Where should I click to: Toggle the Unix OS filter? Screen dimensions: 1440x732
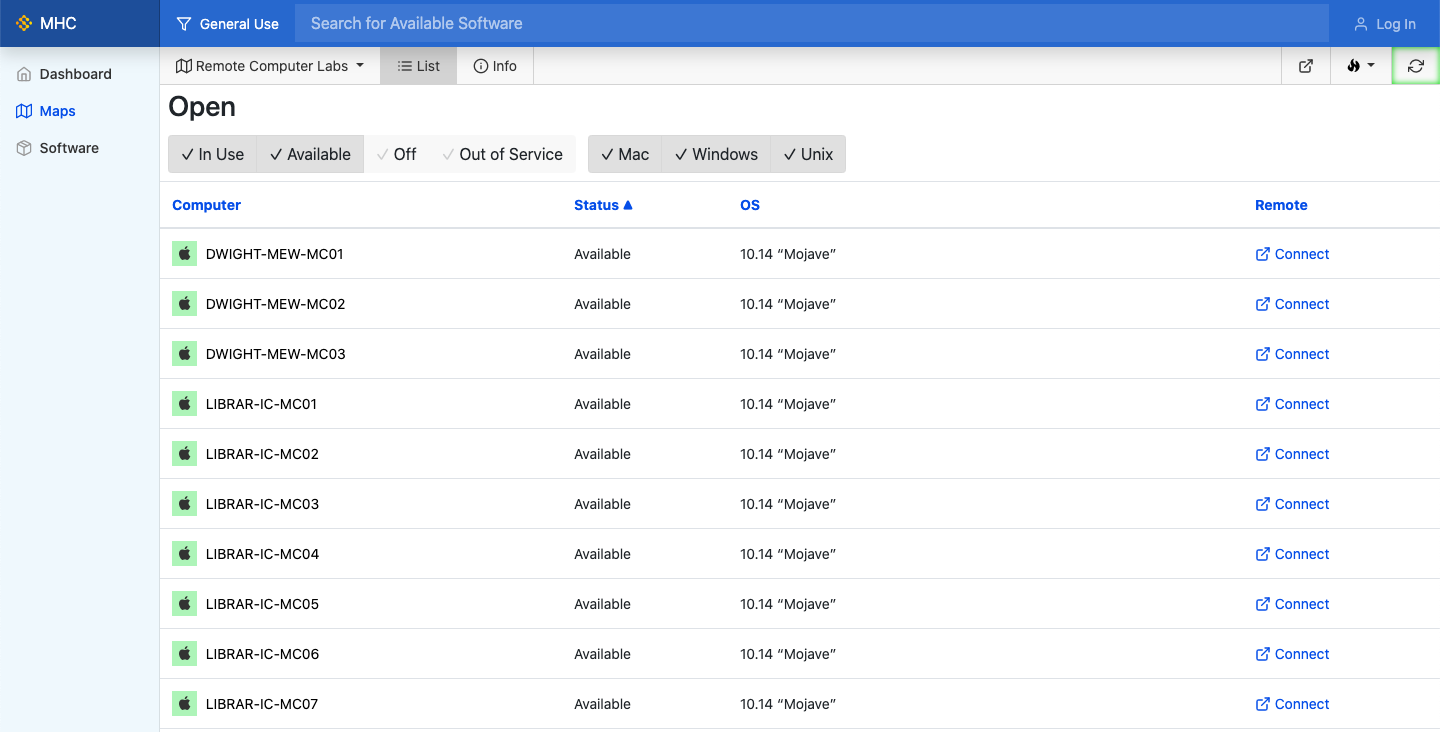808,154
